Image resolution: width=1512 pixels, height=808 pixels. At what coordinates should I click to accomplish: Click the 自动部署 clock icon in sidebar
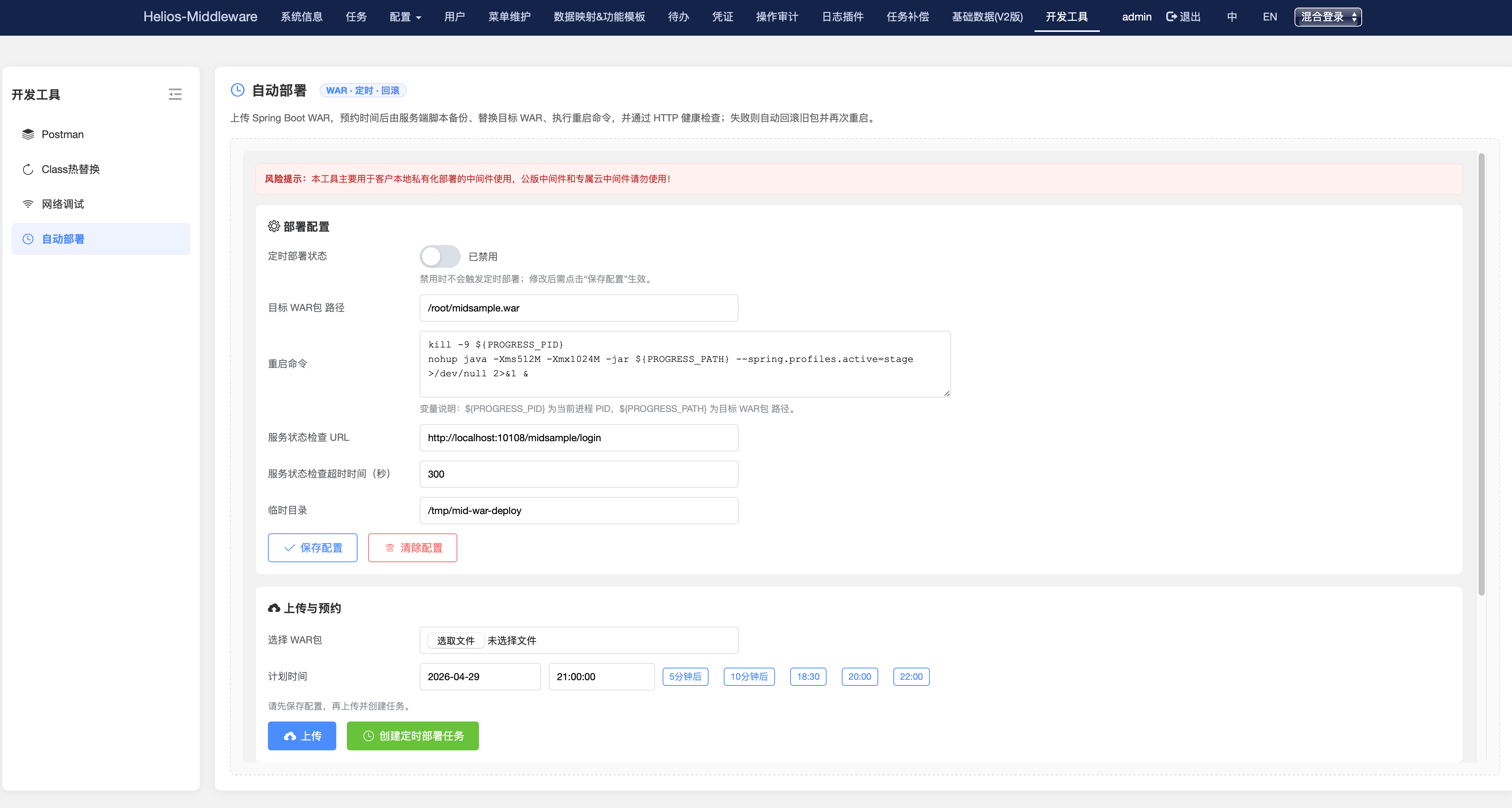coord(27,239)
